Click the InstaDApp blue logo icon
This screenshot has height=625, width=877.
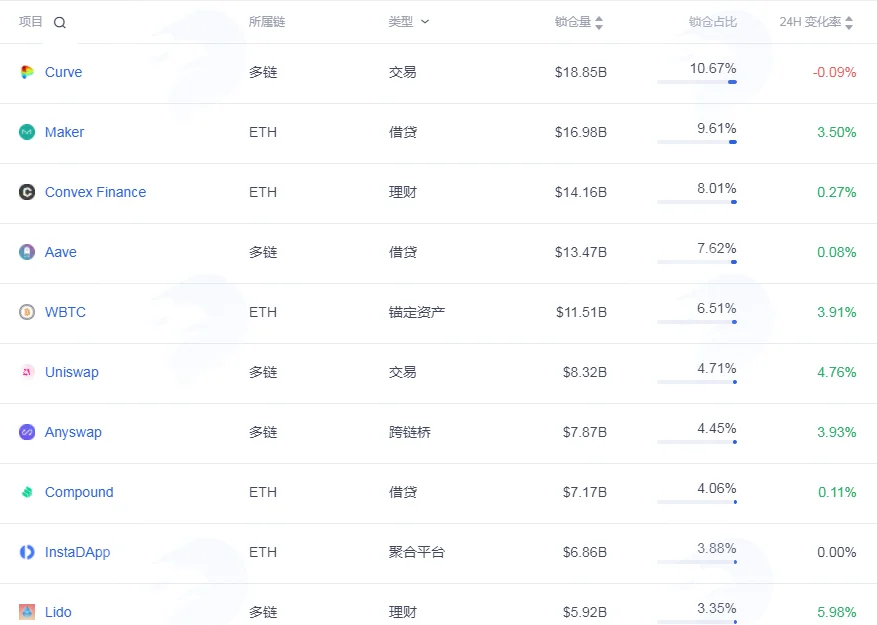(27, 552)
